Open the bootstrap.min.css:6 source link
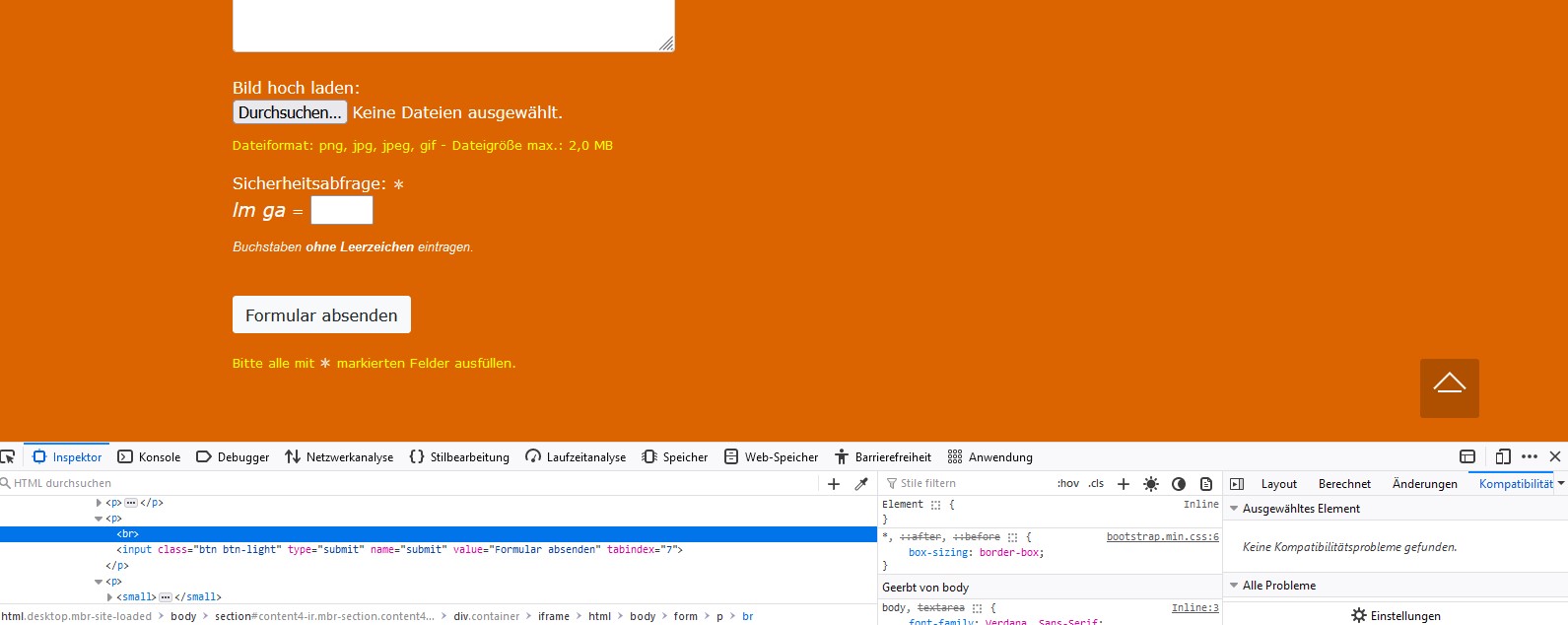1568x625 pixels. tap(1162, 537)
